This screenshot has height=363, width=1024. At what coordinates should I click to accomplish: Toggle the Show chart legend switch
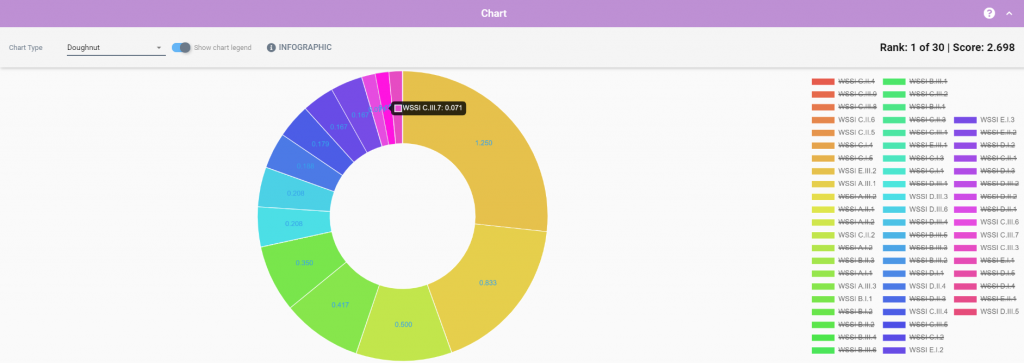click(181, 48)
